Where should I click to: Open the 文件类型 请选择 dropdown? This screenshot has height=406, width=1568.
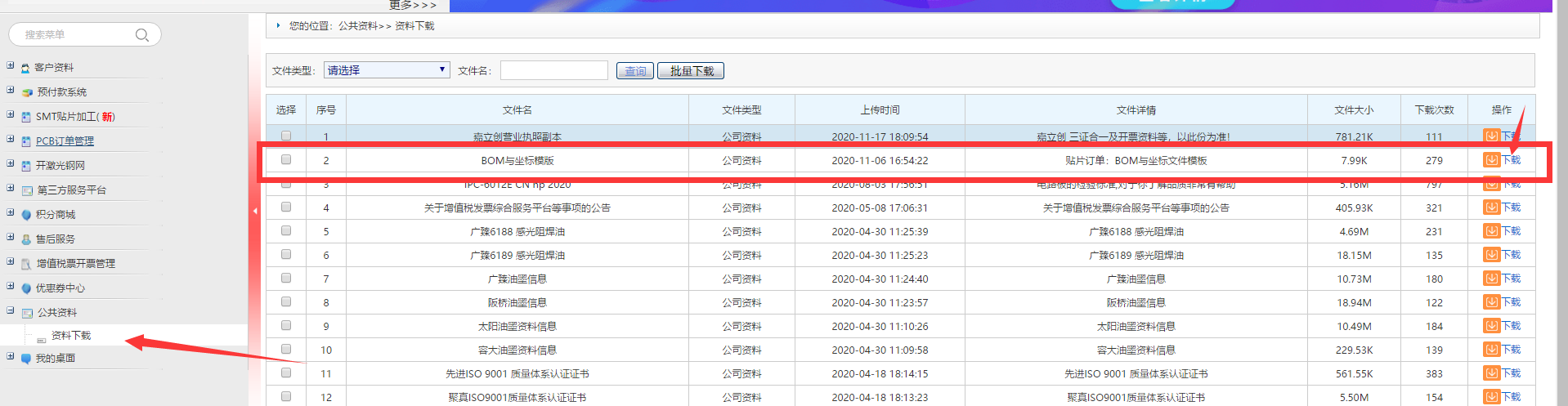(x=387, y=70)
